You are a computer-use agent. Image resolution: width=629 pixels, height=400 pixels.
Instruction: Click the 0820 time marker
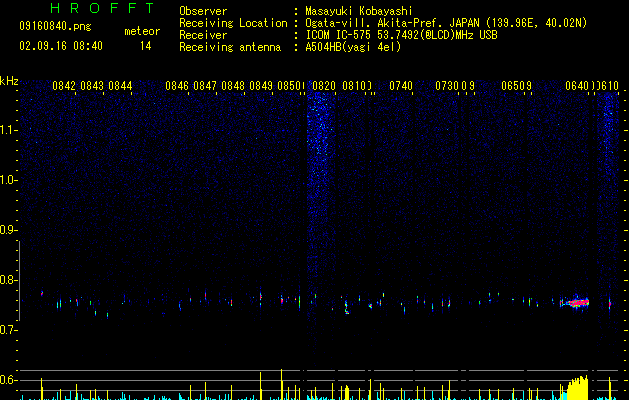324,86
